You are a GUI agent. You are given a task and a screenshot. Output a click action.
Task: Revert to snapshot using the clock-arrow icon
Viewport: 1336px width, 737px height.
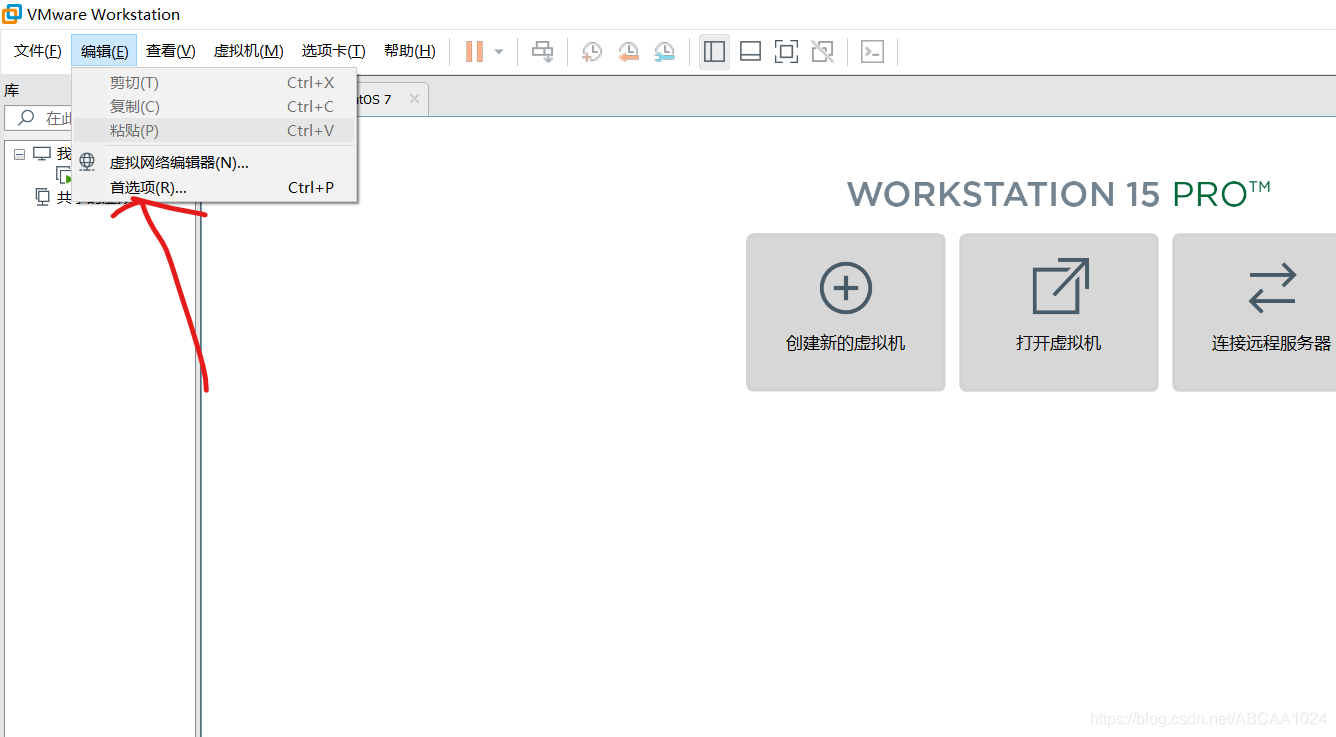pyautogui.click(x=628, y=51)
